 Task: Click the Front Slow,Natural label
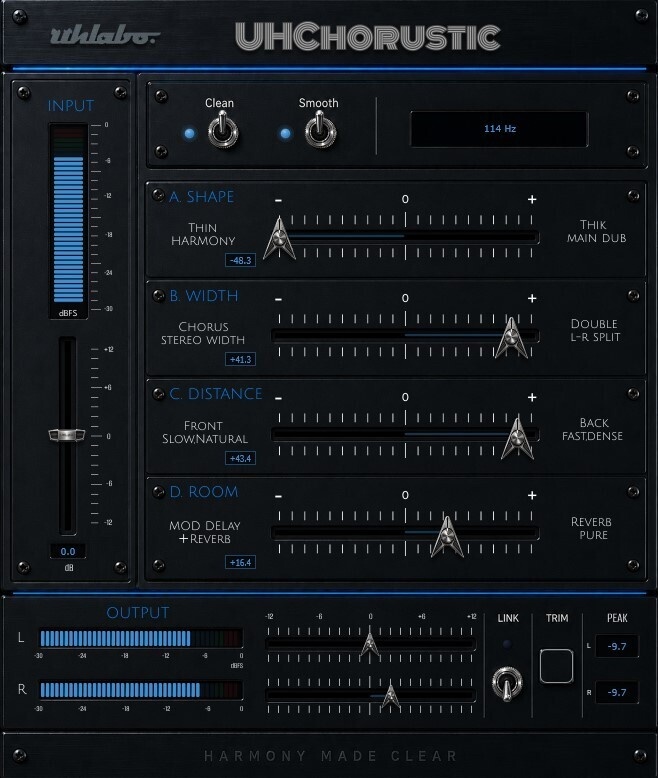click(204, 433)
